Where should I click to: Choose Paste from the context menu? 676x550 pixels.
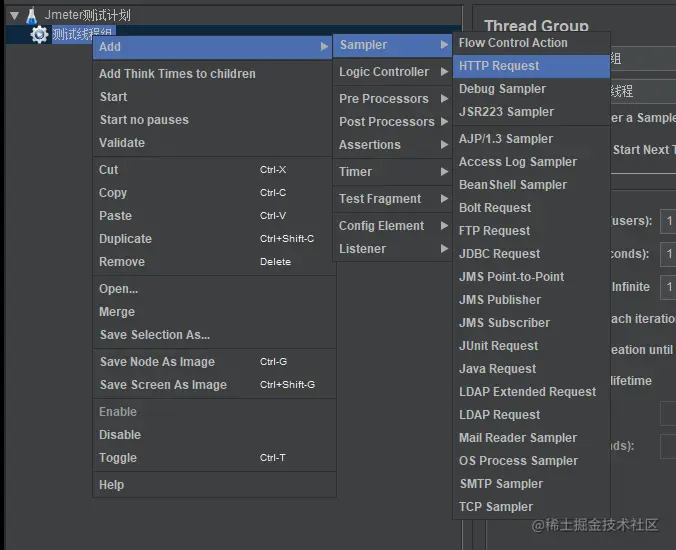[x=214, y=216]
